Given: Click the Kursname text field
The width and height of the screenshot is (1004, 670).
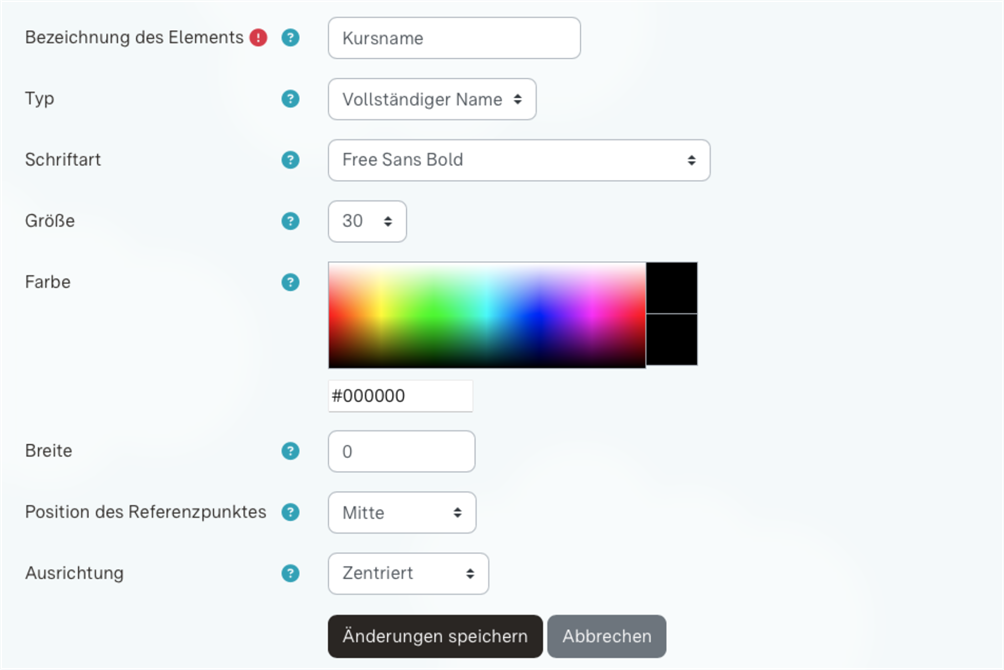Looking at the screenshot, I should point(453,37).
